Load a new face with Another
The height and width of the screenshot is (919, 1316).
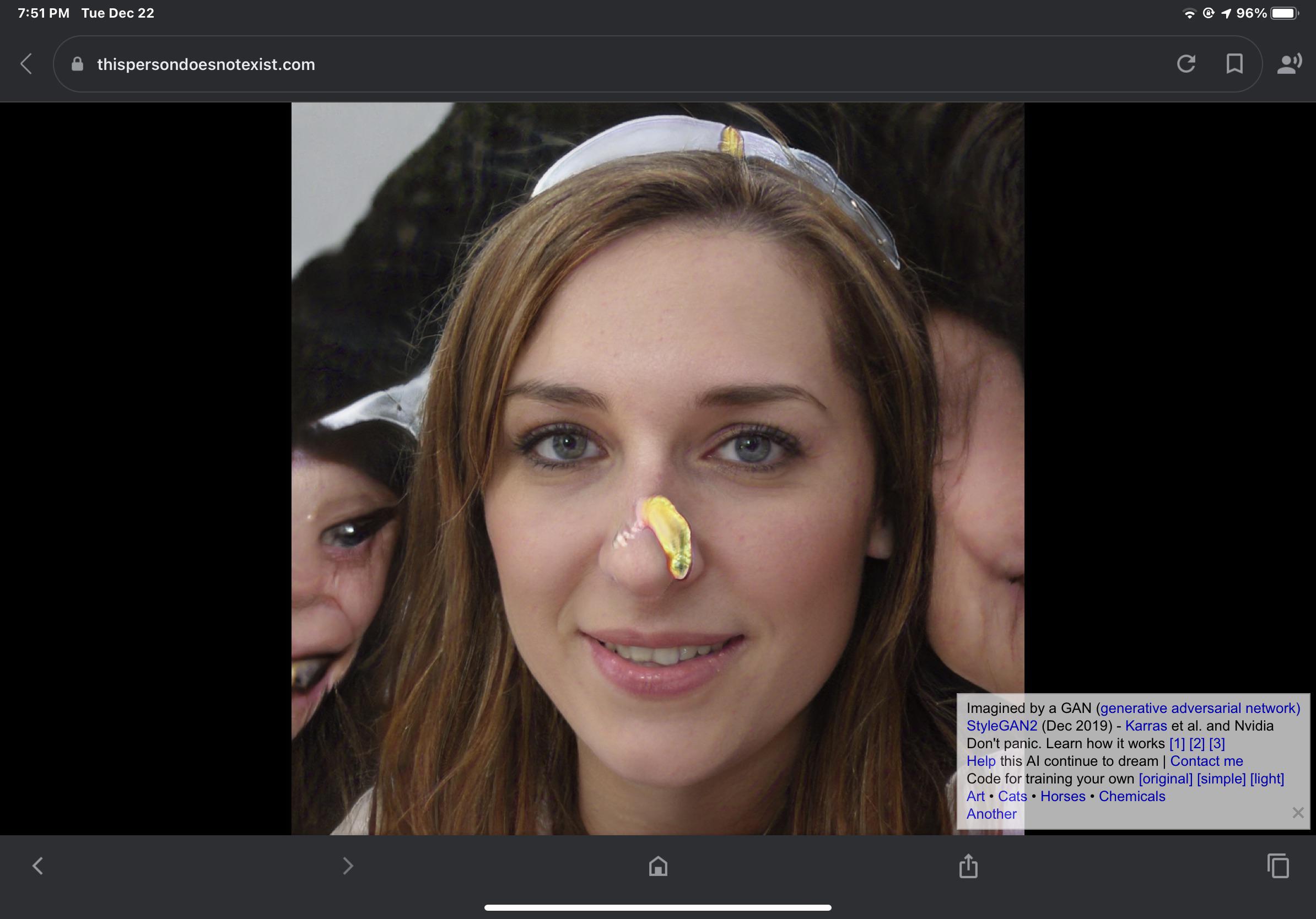tap(991, 814)
